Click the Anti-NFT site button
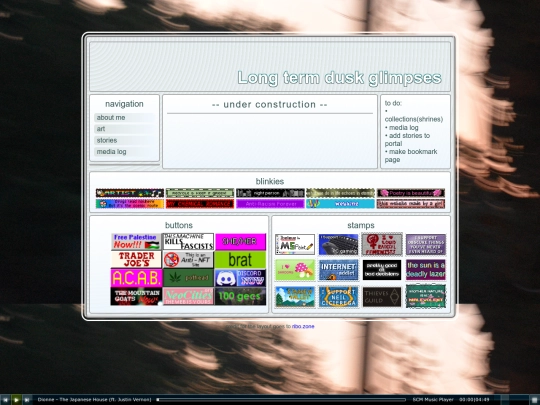This screenshot has height=405, width=540. click(188, 260)
